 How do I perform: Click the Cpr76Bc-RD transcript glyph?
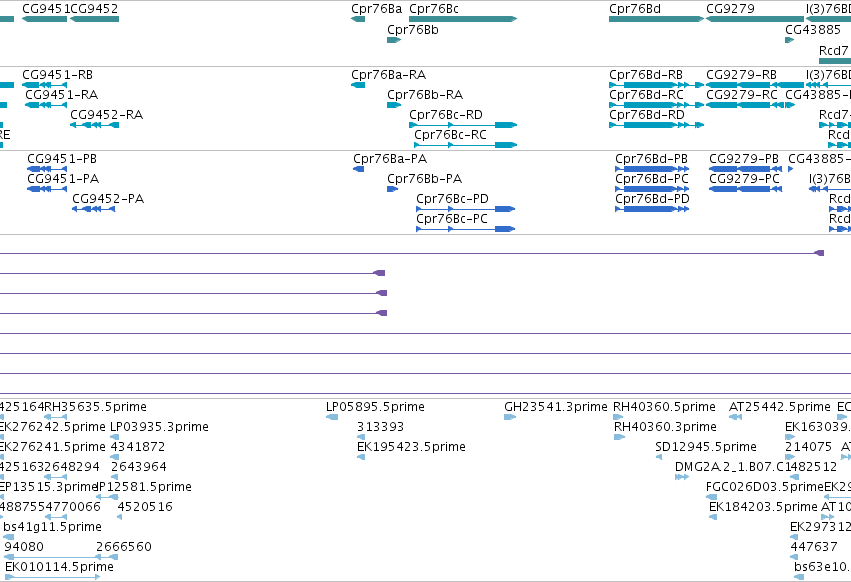[x=463, y=125]
